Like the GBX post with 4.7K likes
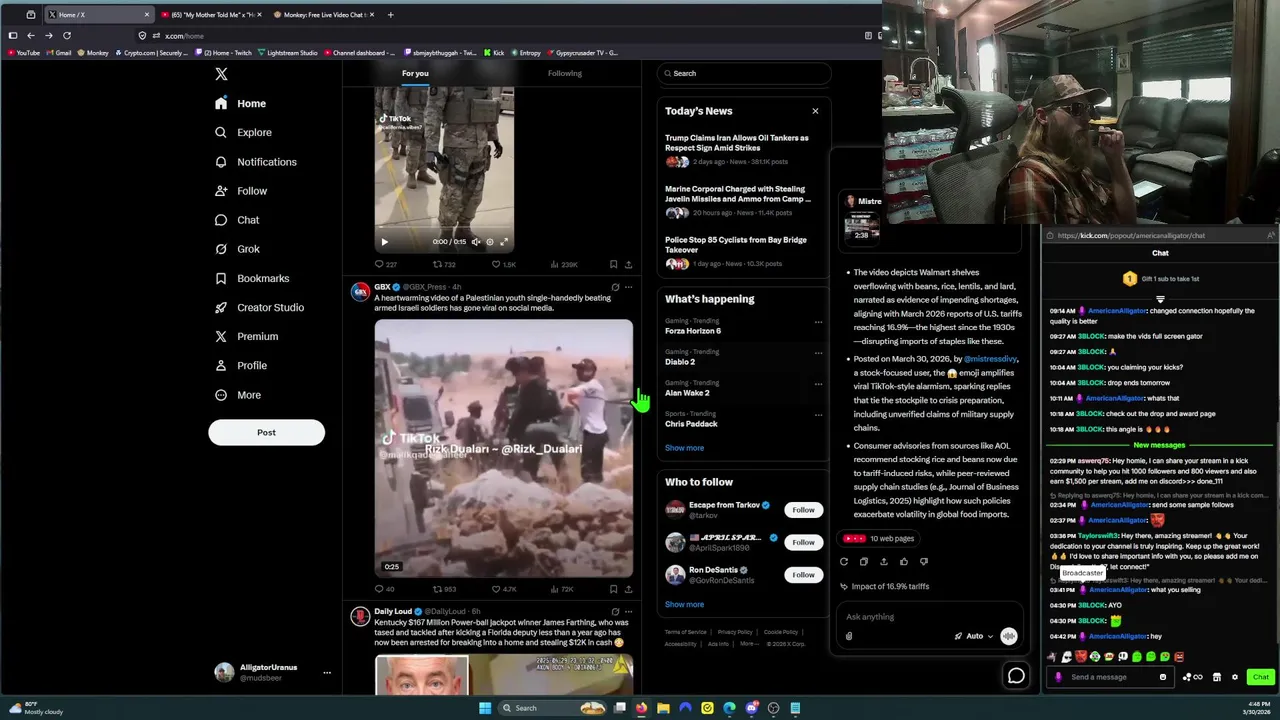The image size is (1280, 720). click(504, 589)
